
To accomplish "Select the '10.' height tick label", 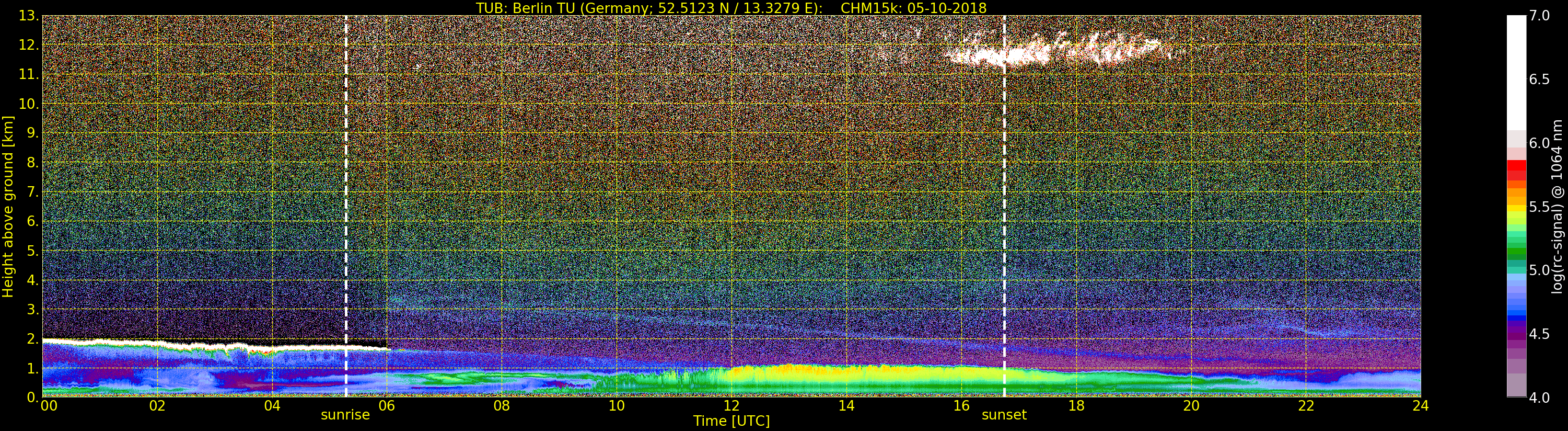I will (29, 104).
